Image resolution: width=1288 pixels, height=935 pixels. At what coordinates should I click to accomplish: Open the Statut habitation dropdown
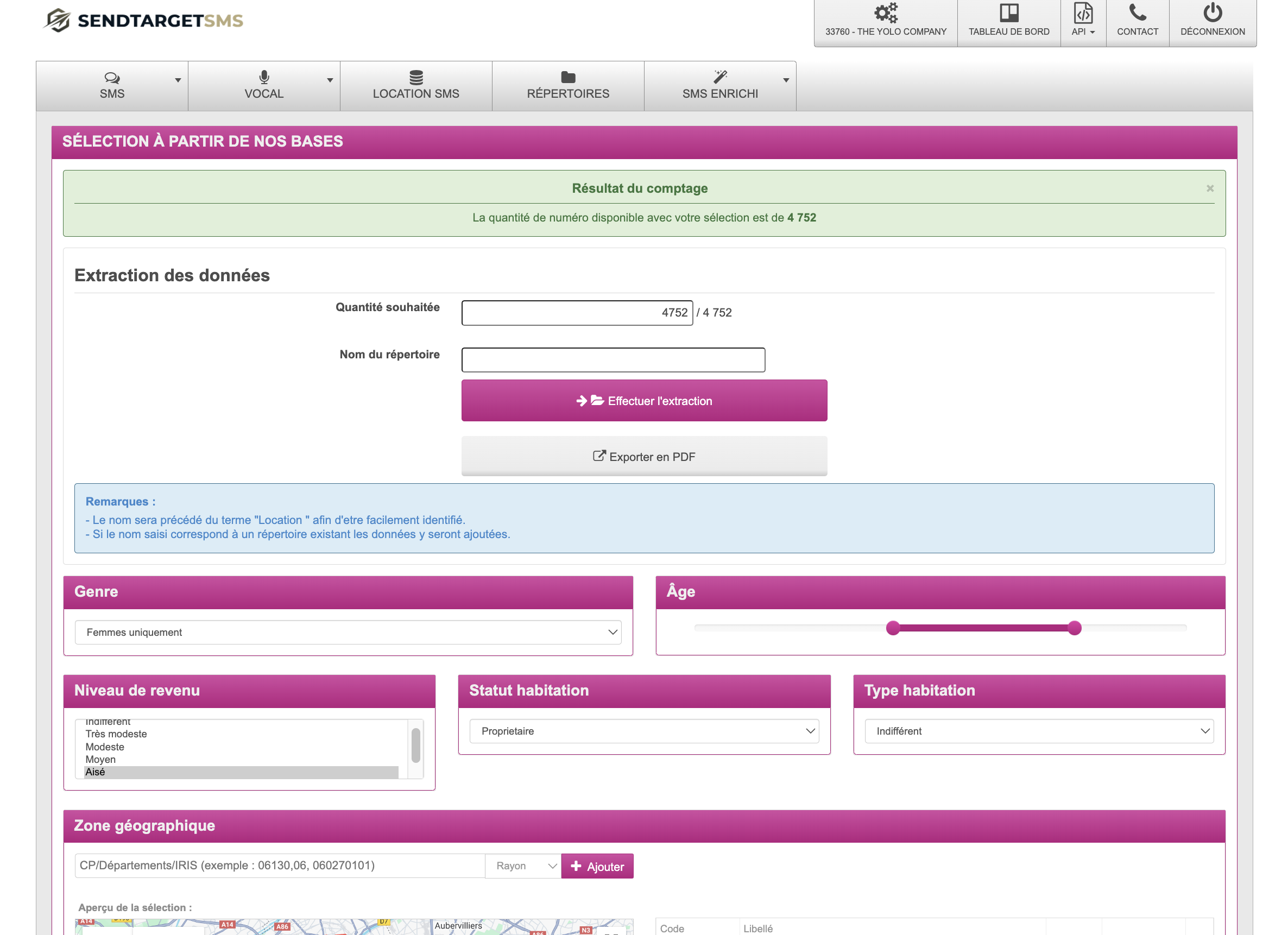coord(644,731)
